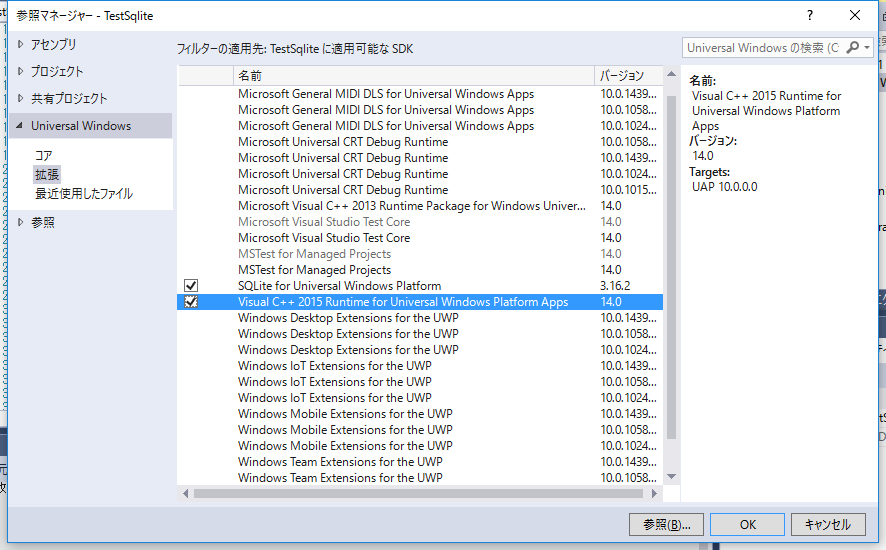
Task: Select Universal CRT Debug Runtime 10.0.1439 row
Action: [x=420, y=158]
